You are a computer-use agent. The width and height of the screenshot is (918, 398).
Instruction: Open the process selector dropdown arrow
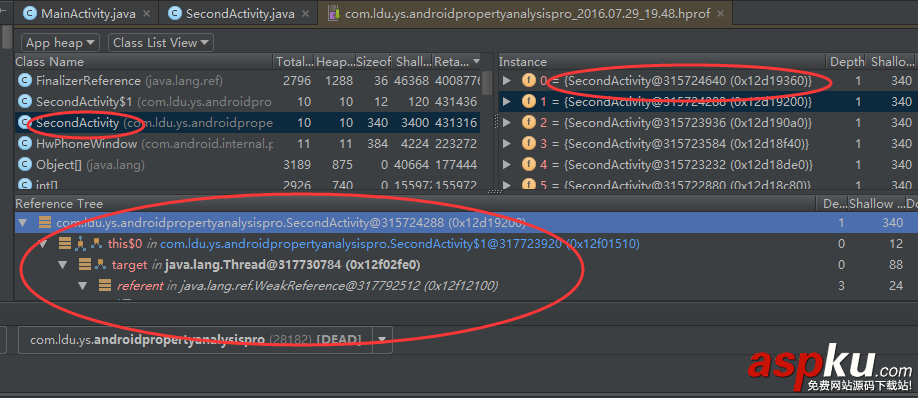click(382, 339)
